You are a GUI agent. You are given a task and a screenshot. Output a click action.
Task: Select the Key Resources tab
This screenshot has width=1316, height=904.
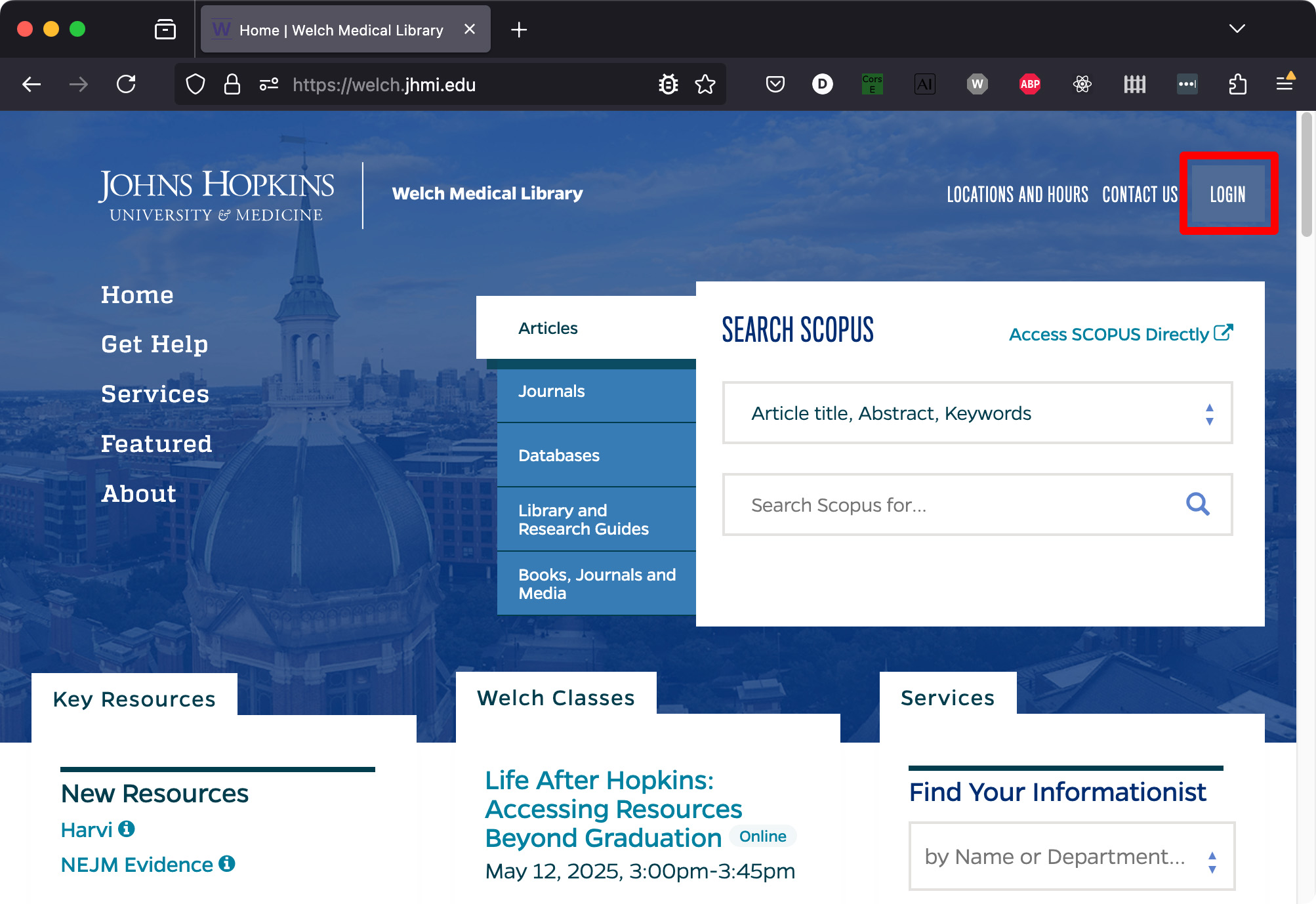point(134,699)
